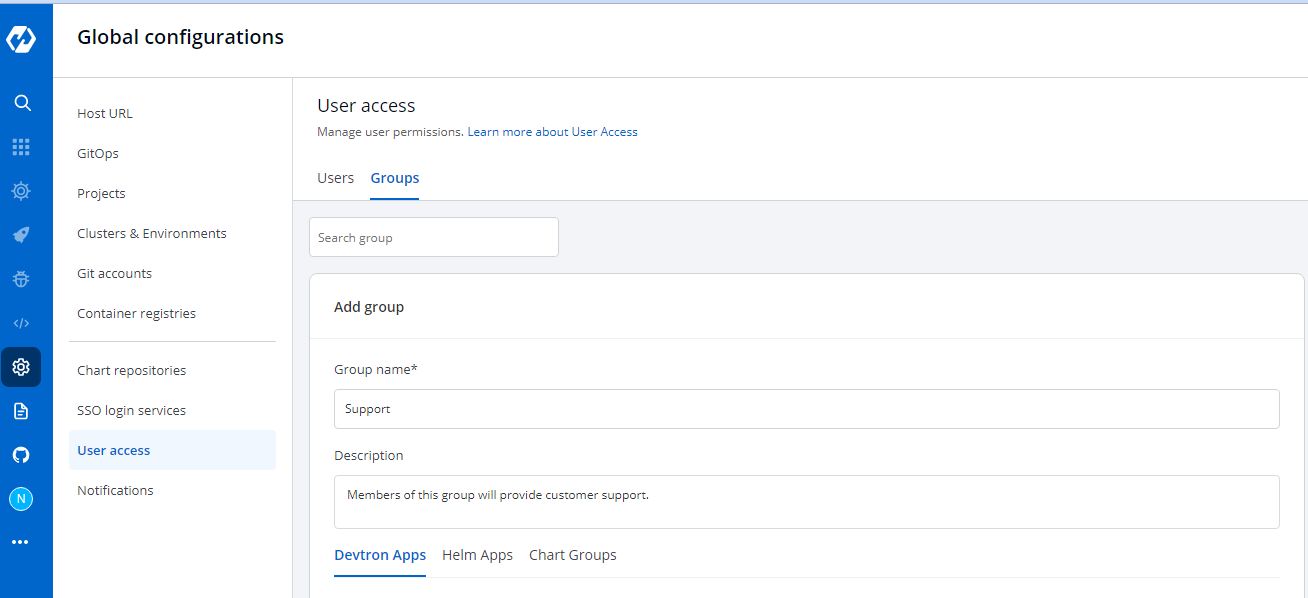1308x598 pixels.
Task: Click the code brackets sidebar icon
Action: click(x=21, y=323)
